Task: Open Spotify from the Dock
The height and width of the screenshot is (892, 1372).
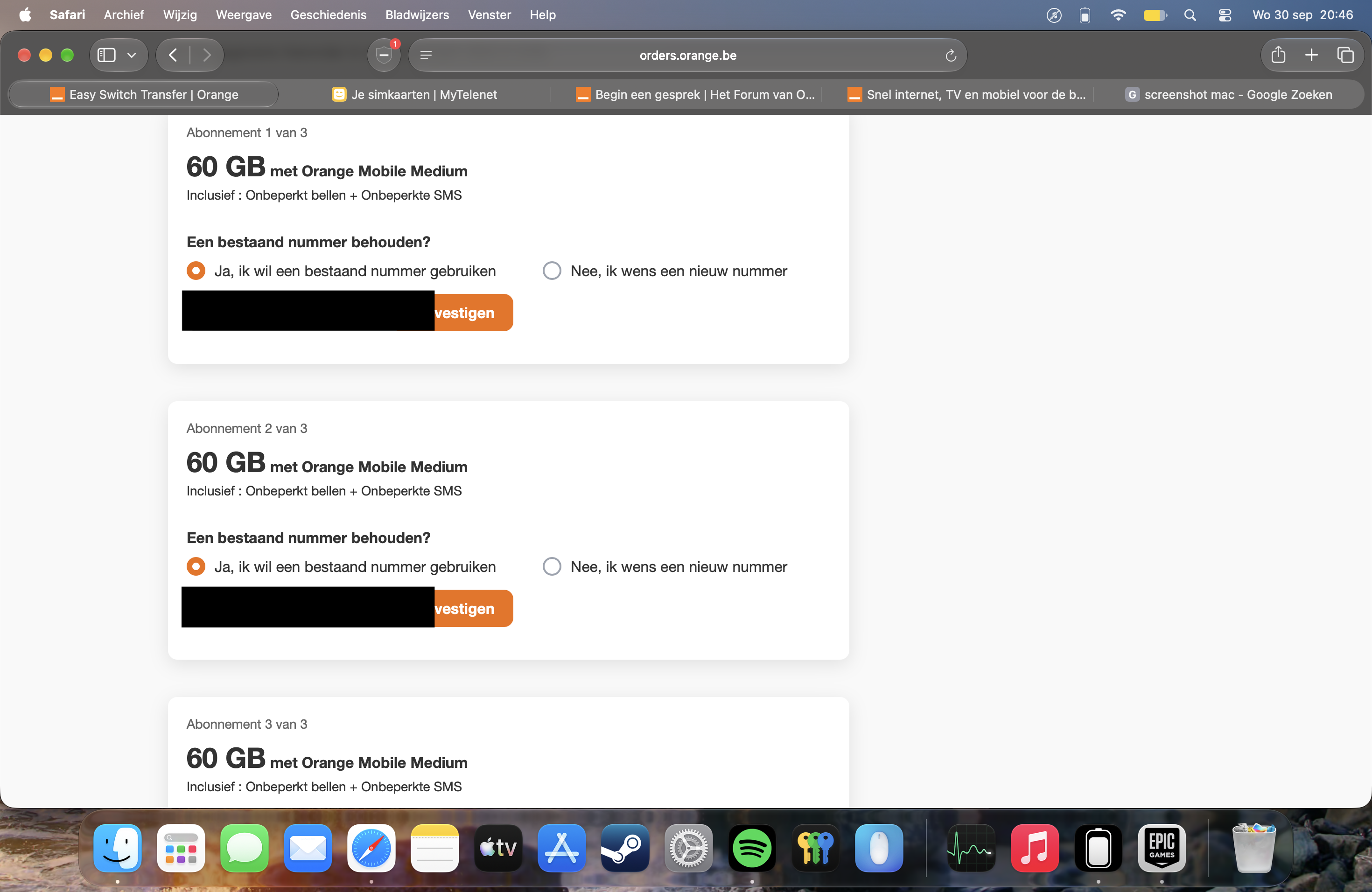Action: [752, 848]
